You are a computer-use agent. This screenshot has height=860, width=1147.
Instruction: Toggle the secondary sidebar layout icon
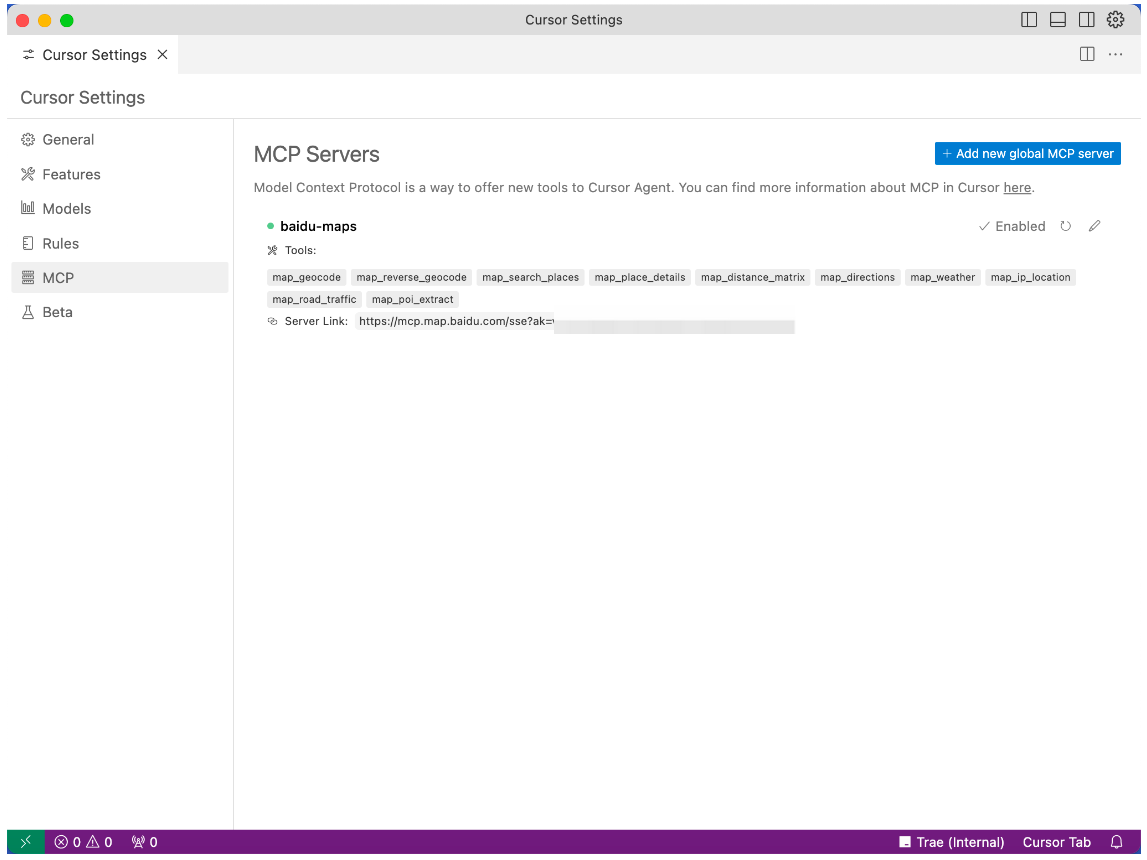click(x=1086, y=20)
